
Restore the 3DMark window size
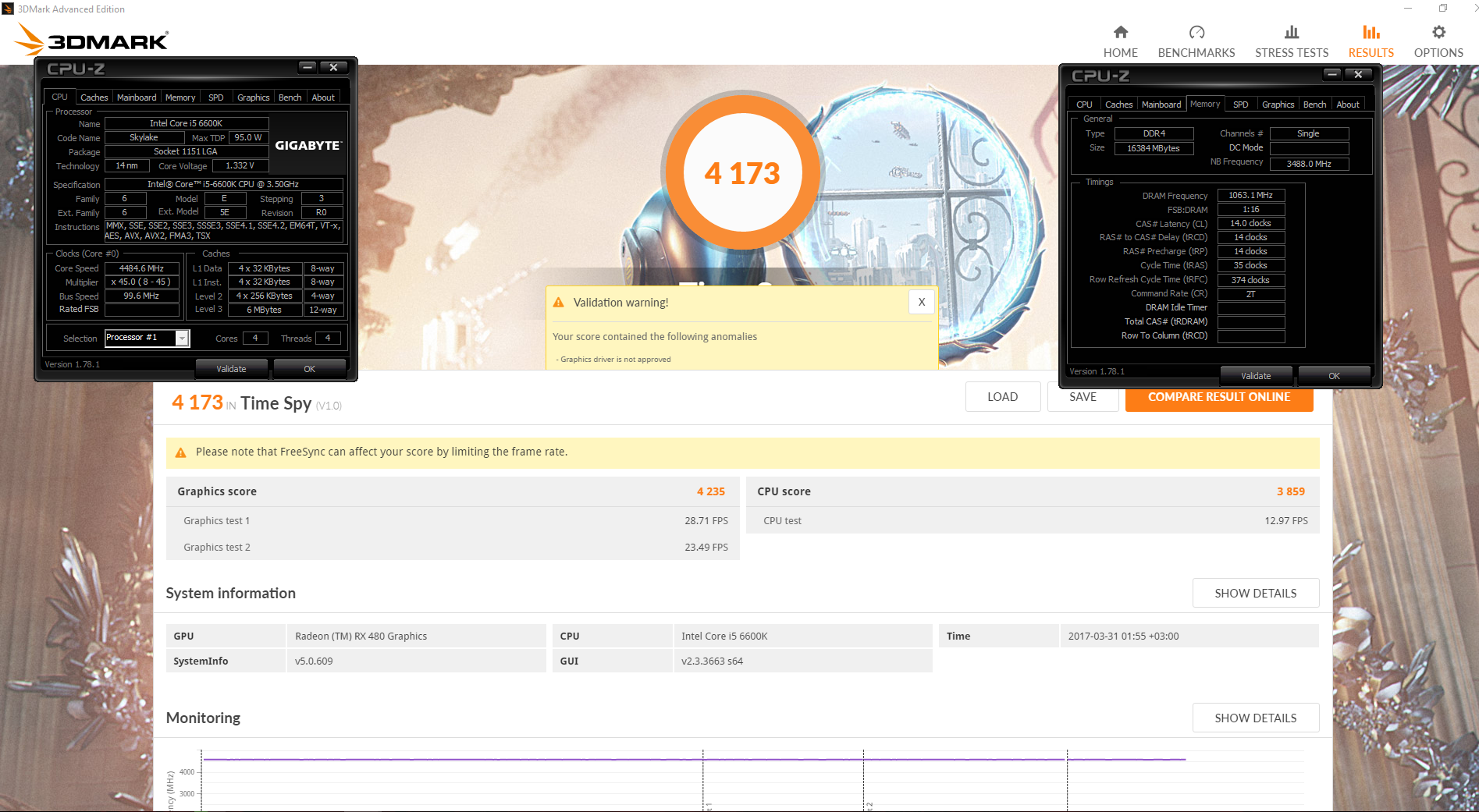(1443, 9)
